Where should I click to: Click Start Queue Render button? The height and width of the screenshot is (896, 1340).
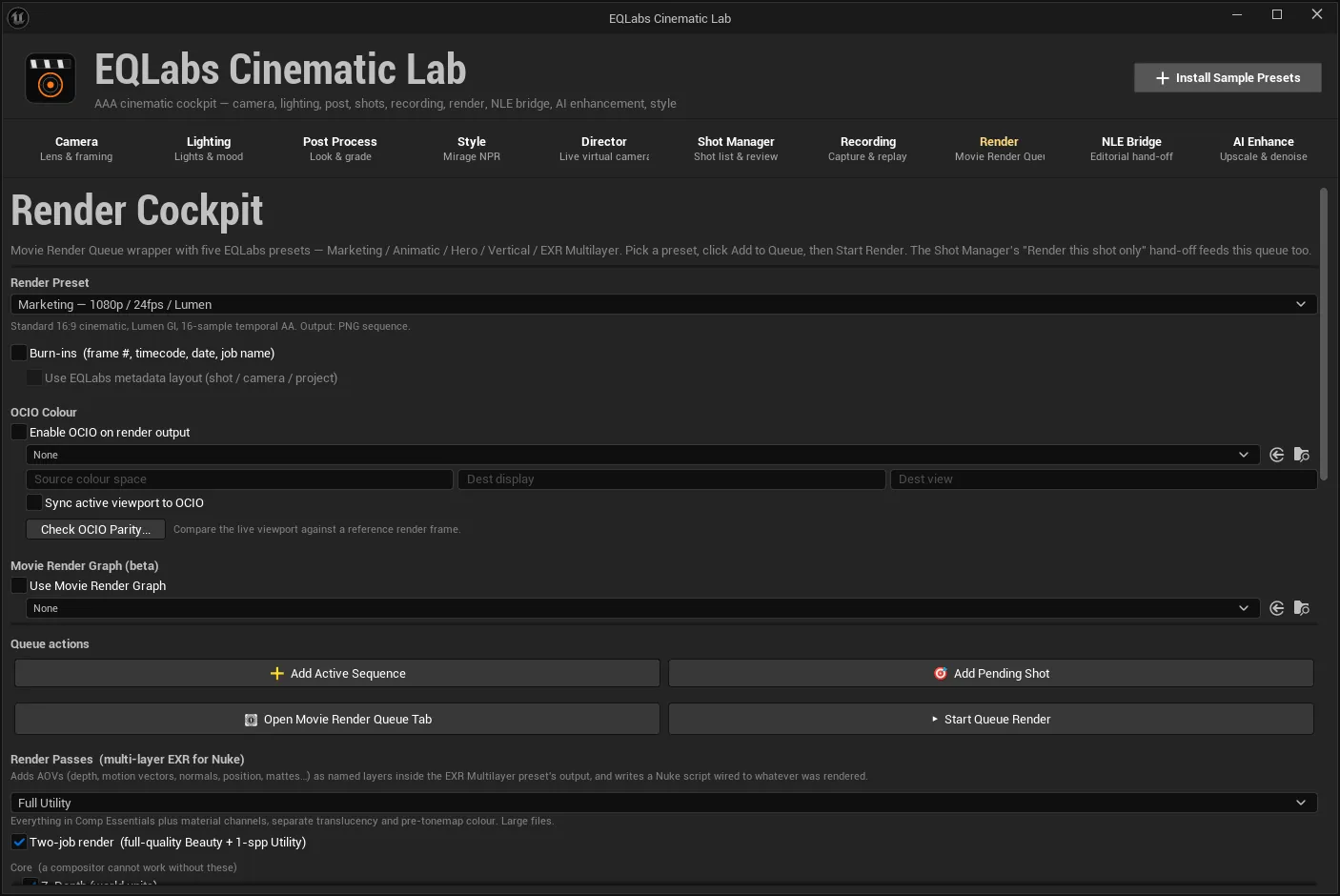pyautogui.click(x=991, y=719)
